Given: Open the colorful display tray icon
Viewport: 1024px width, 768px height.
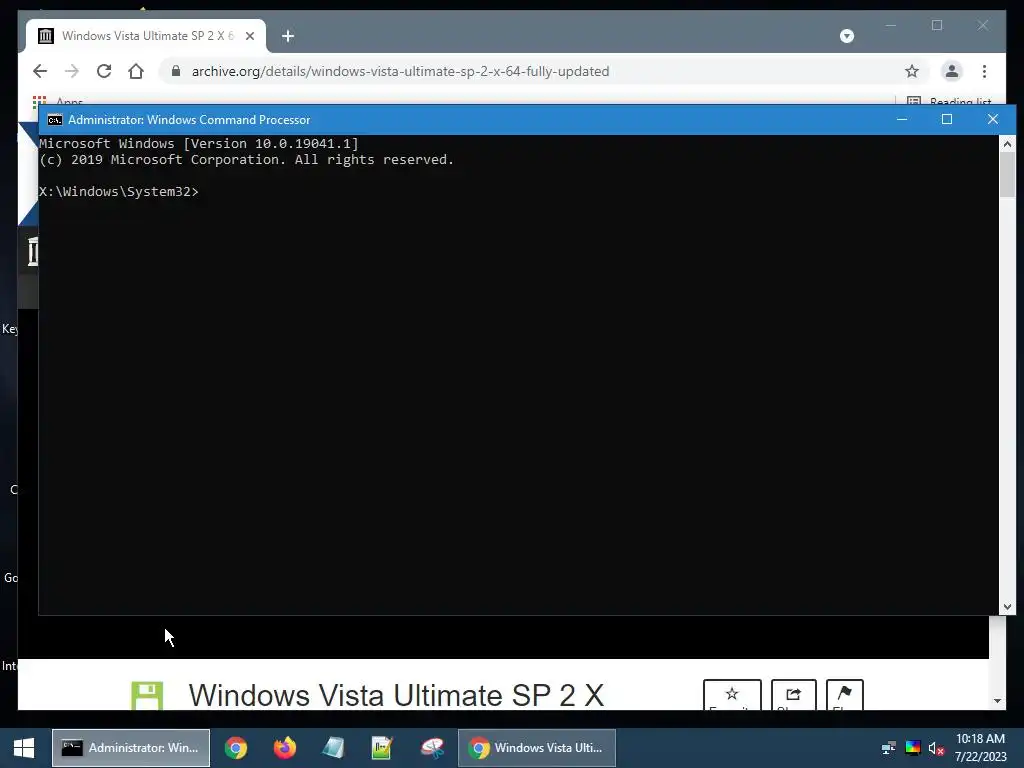Looking at the screenshot, I should 912,748.
